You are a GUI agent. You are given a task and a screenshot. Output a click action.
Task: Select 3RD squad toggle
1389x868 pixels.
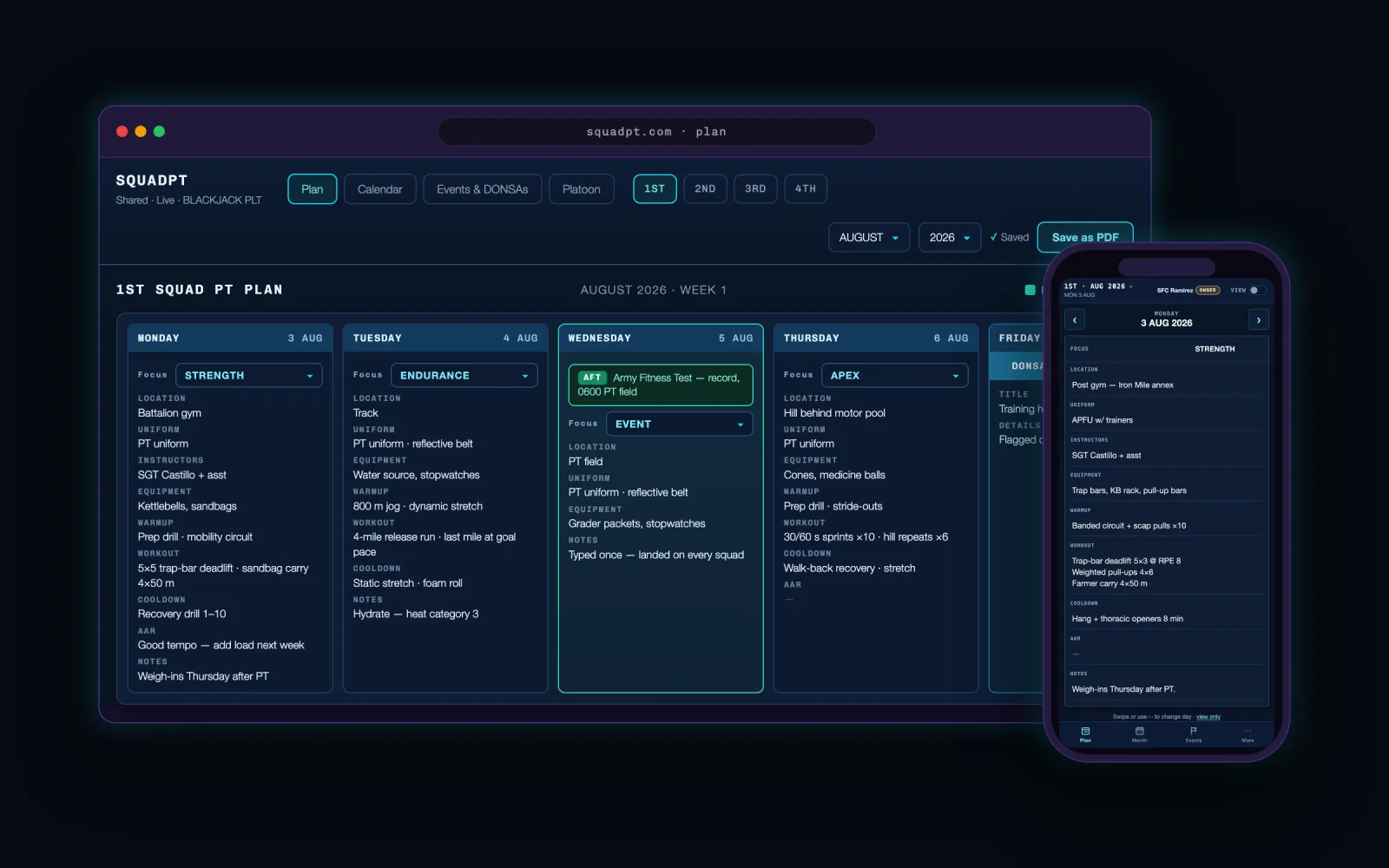pos(755,188)
